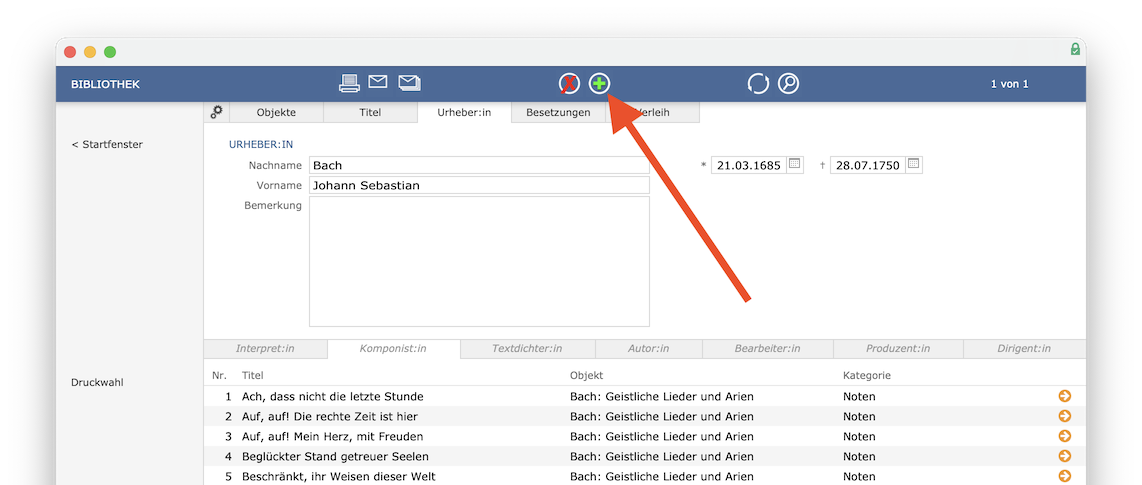Switch to the Titel tab
The image size is (1142, 485).
pos(370,112)
